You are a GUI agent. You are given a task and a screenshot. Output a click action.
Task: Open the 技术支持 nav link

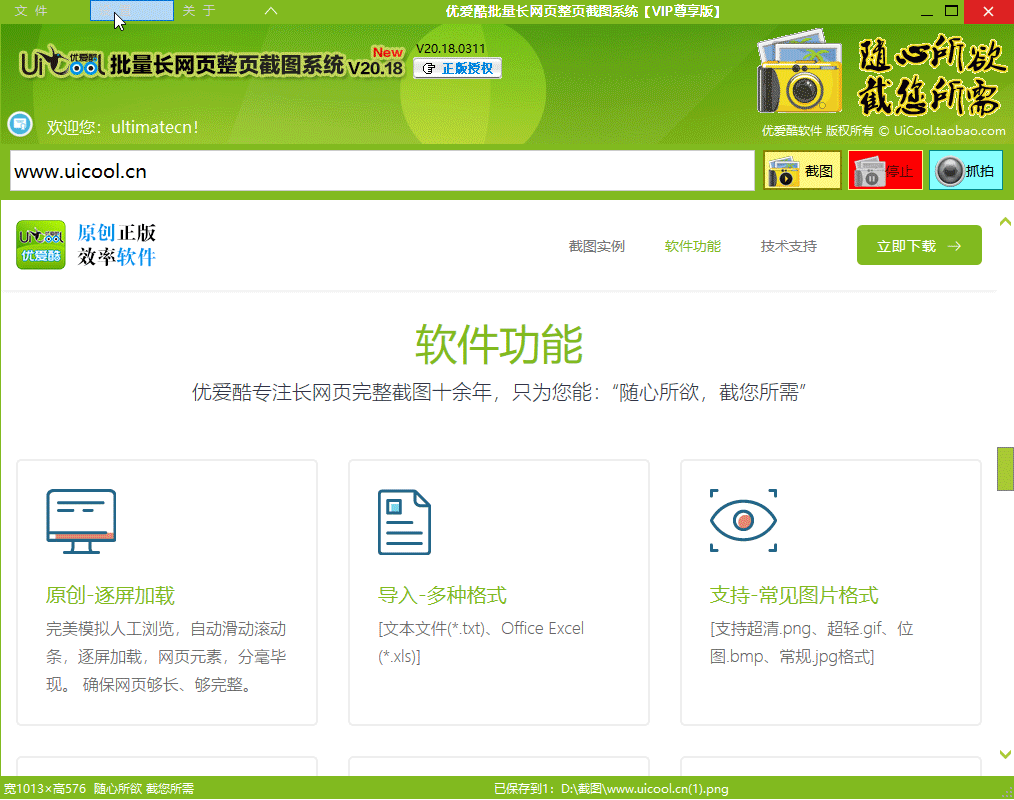click(789, 246)
